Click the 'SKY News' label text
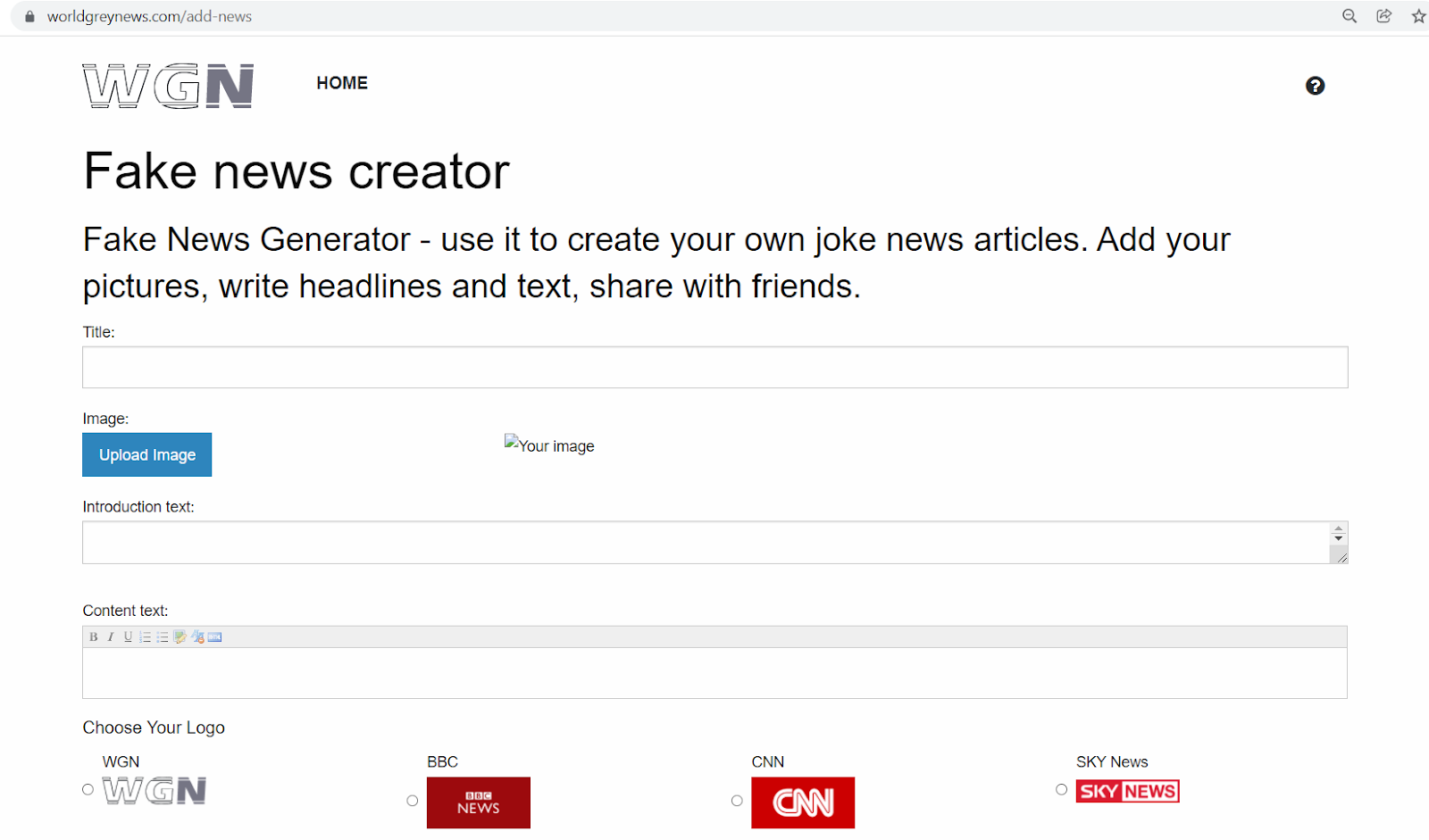The height and width of the screenshot is (840, 1429). coord(1112,761)
